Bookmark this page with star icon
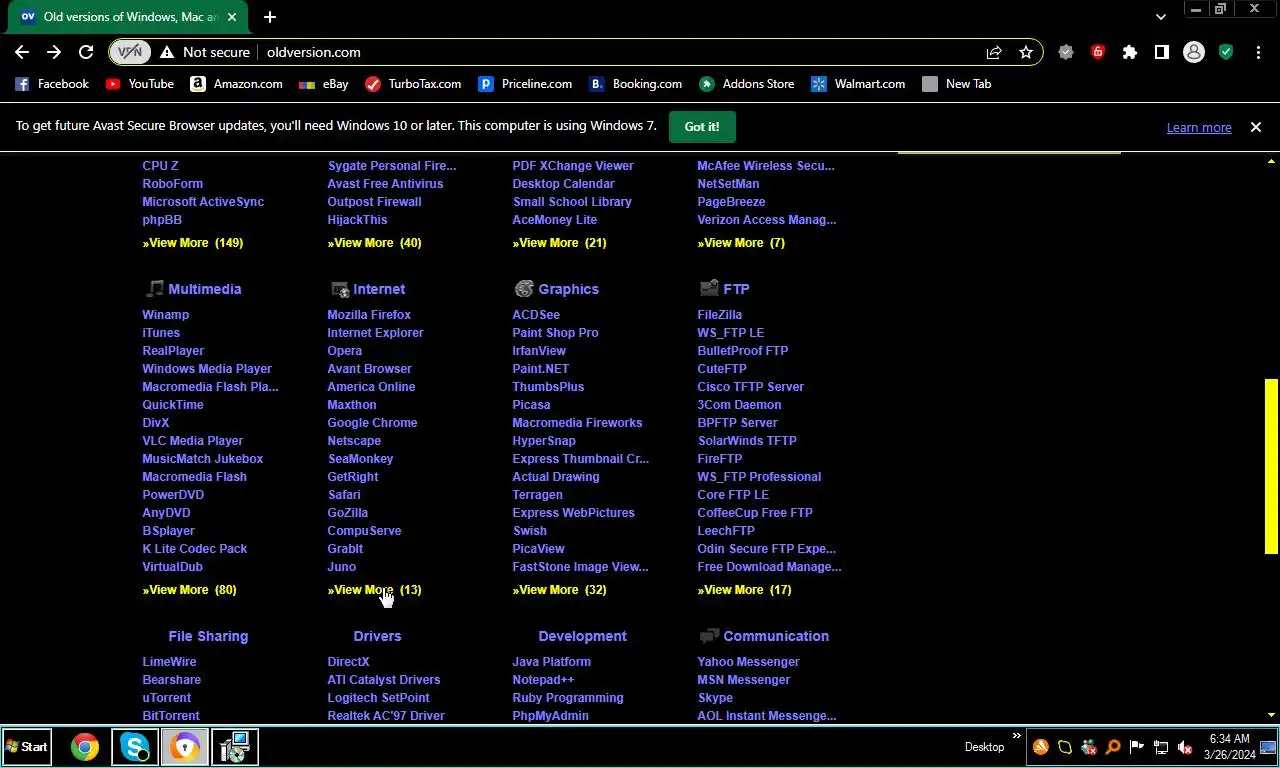 (1026, 52)
